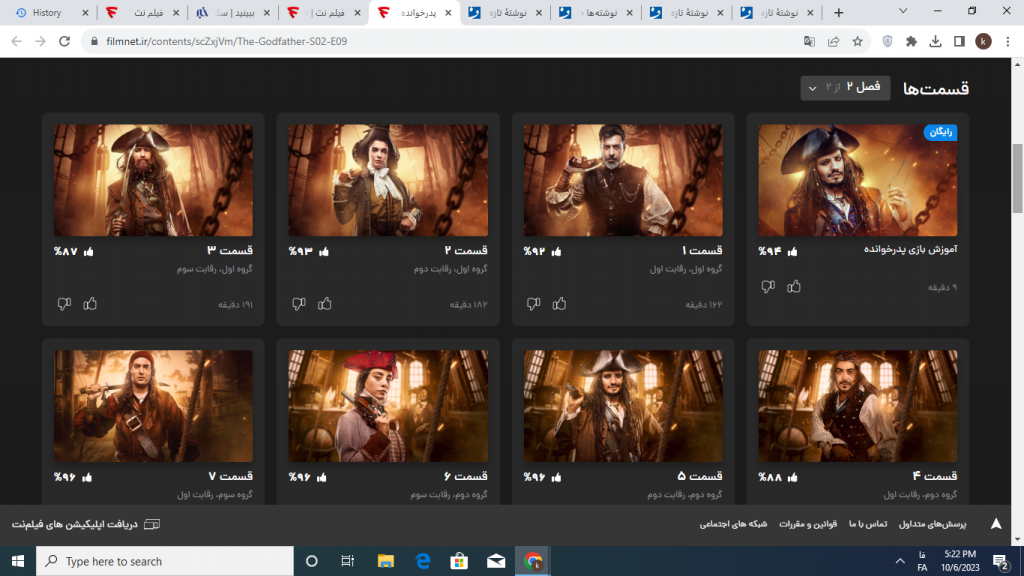1024x576 pixels.
Task: Click the get Filmnet app link
Action: 86,524
